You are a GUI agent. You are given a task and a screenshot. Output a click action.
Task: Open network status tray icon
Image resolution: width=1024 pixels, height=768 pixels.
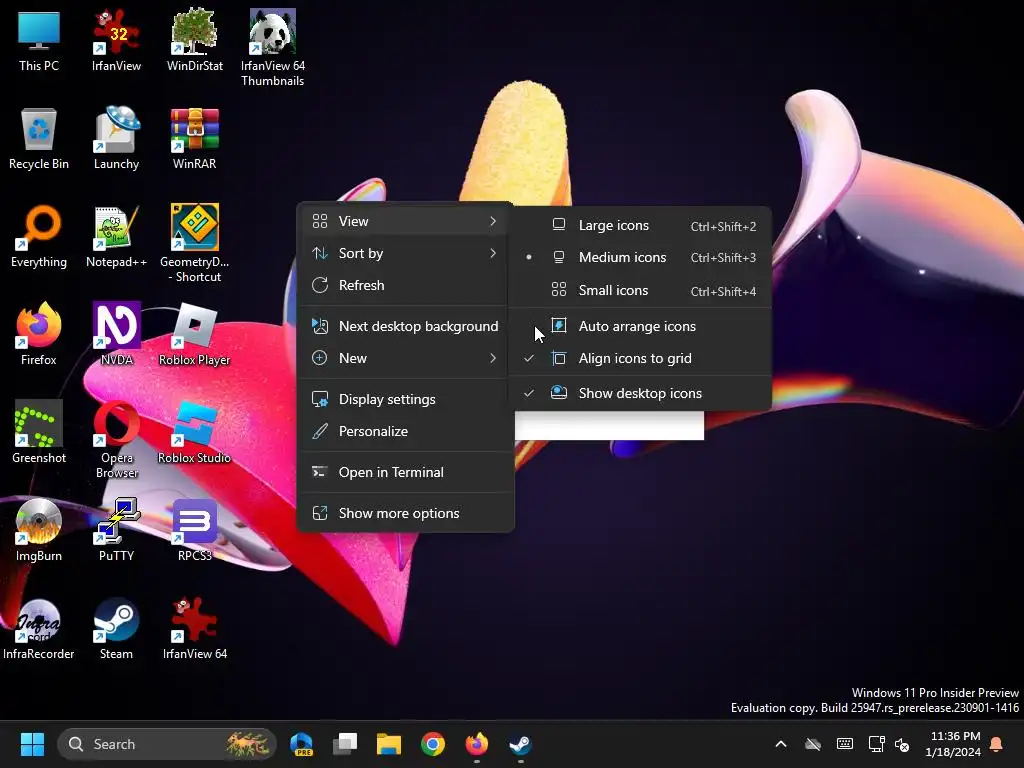tap(876, 744)
